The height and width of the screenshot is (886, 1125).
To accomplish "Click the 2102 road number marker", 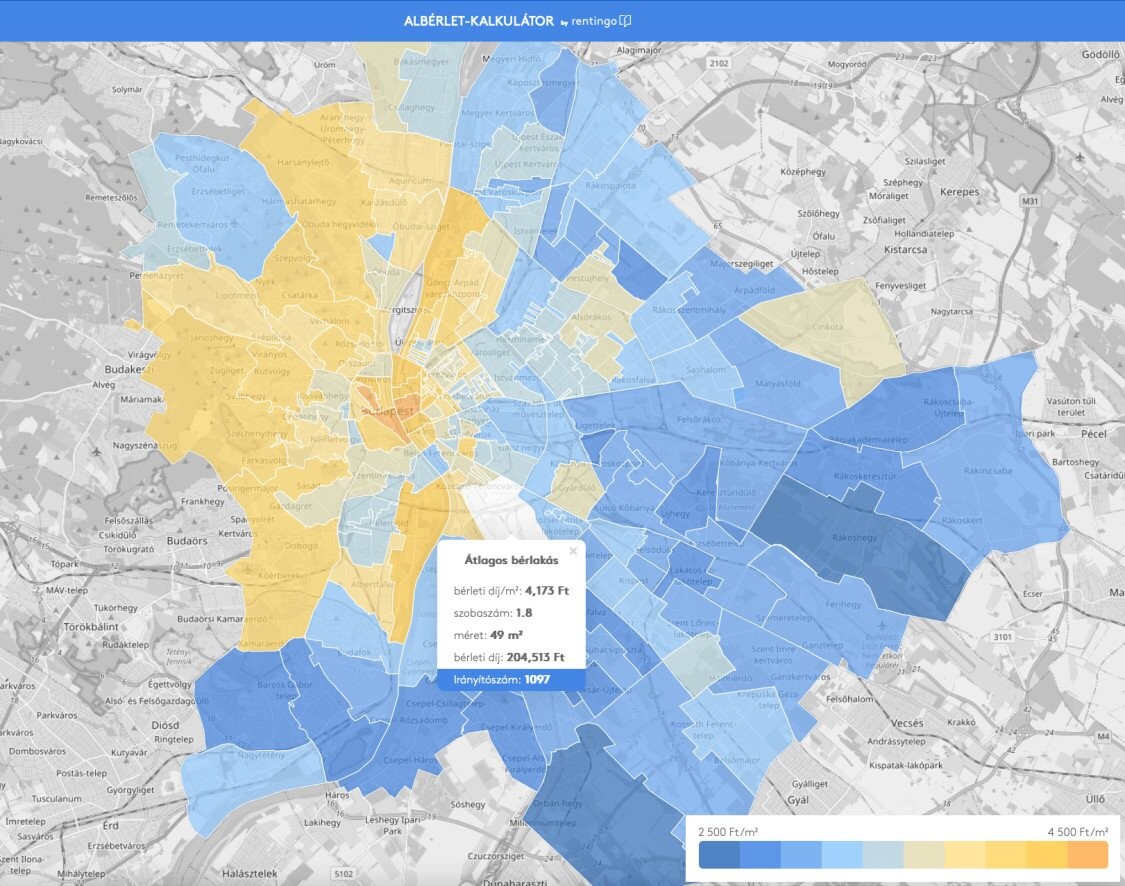I will click(718, 63).
